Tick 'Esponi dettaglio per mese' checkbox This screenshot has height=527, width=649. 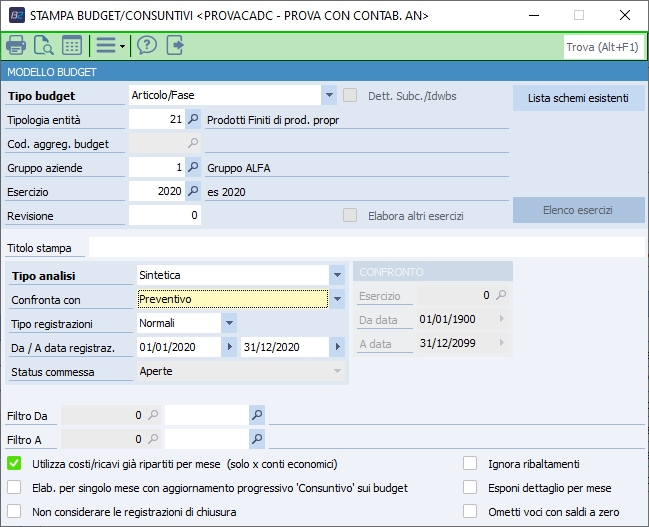tap(470, 487)
